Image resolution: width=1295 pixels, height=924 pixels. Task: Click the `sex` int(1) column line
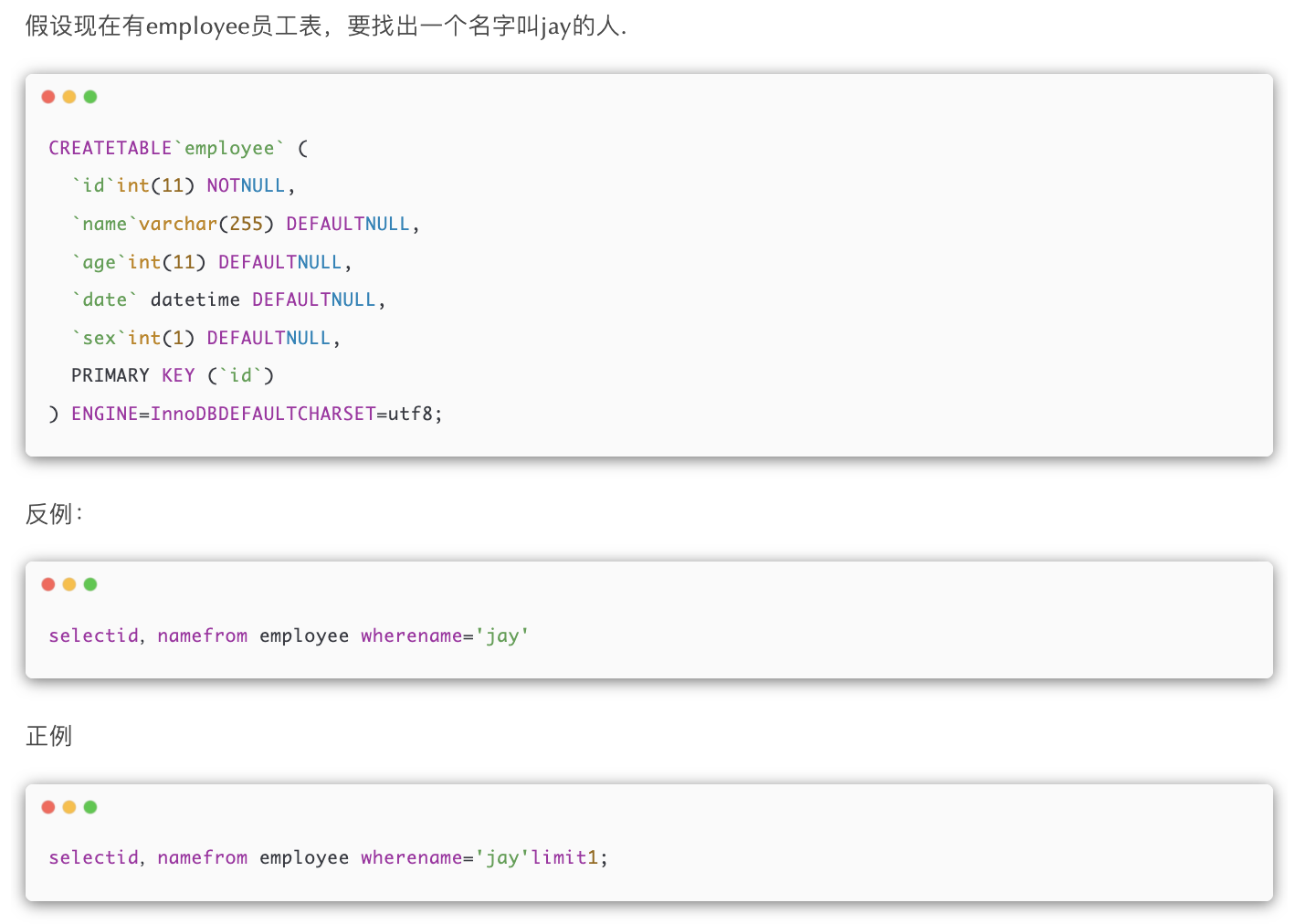tap(205, 339)
